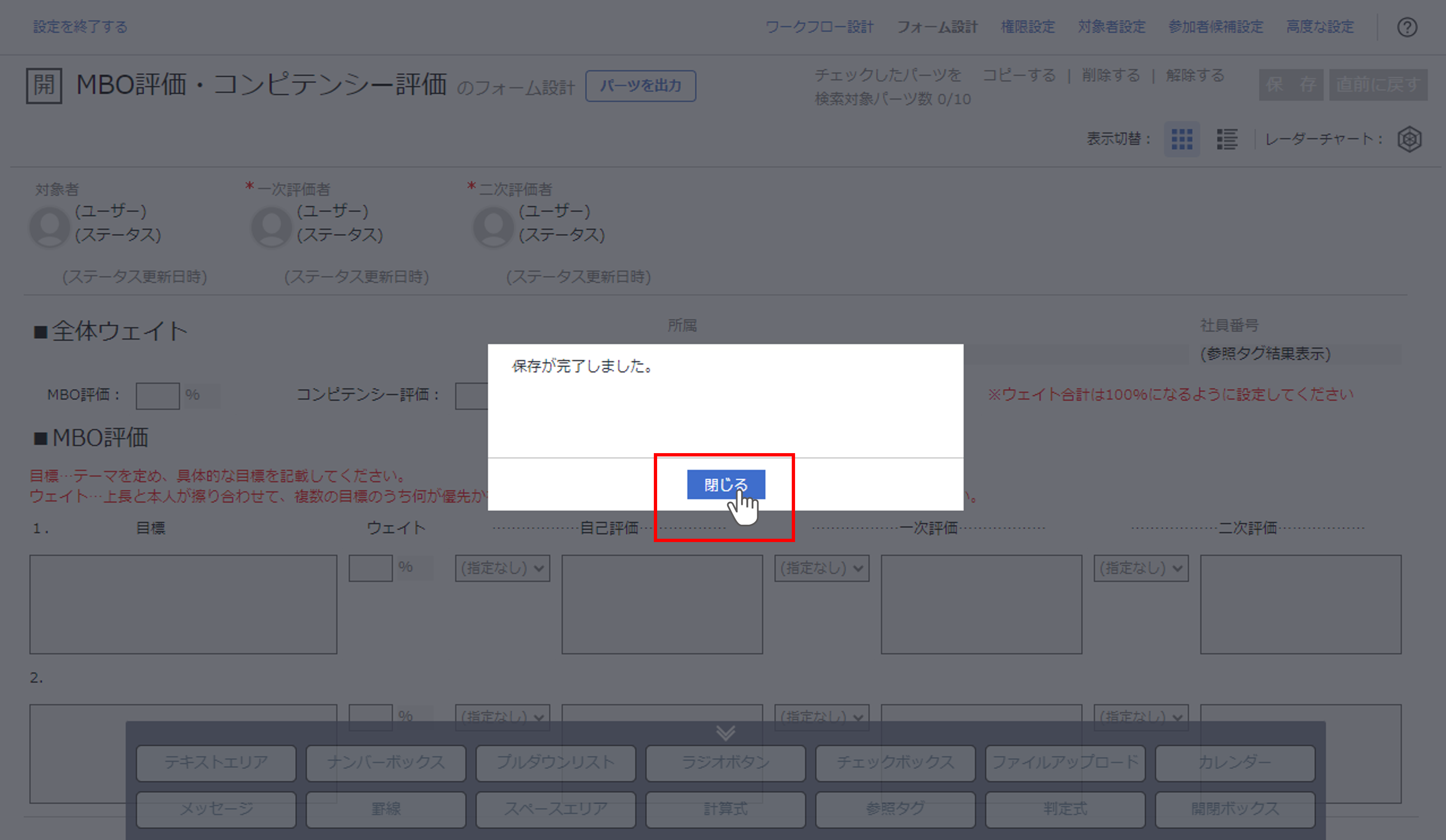The image size is (1446, 840).
Task: Click the 二次評価者 user avatar
Action: (494, 227)
